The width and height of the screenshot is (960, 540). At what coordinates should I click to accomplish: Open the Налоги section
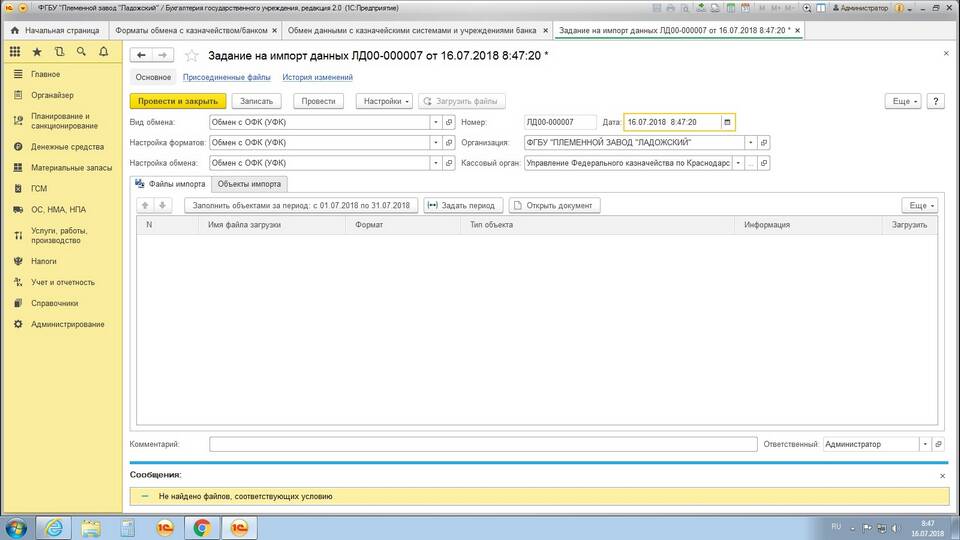coord(43,261)
